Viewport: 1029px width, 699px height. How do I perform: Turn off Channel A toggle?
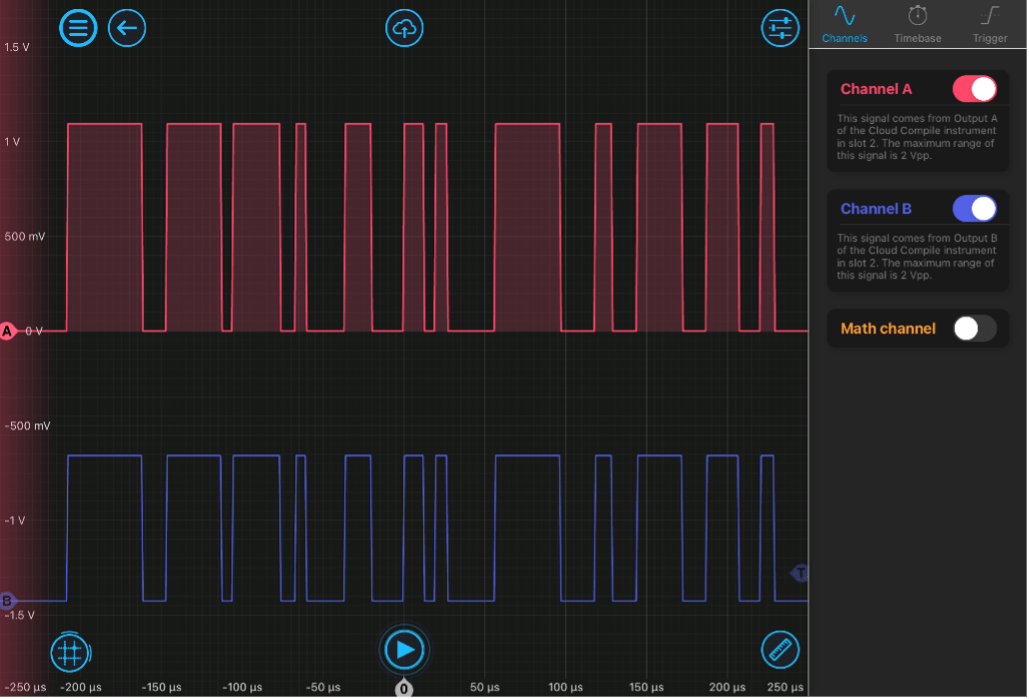pyautogui.click(x=974, y=89)
